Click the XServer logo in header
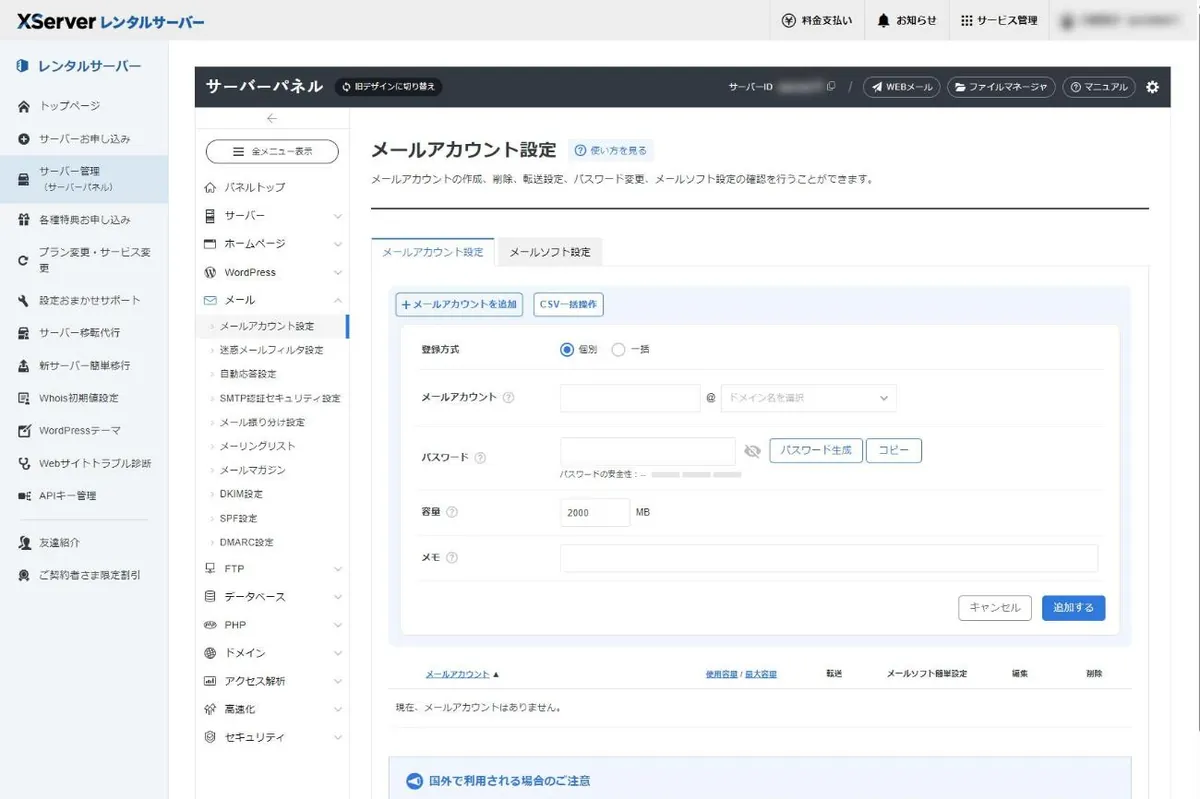The width and height of the screenshot is (1200, 799). [x=111, y=21]
